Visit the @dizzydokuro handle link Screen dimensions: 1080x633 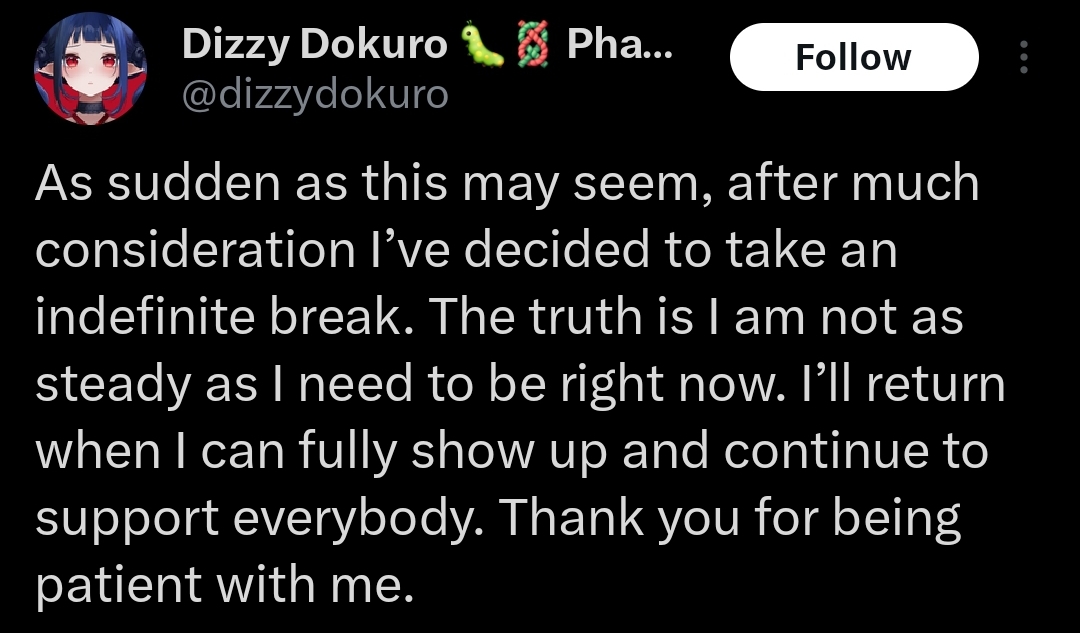pos(315,95)
